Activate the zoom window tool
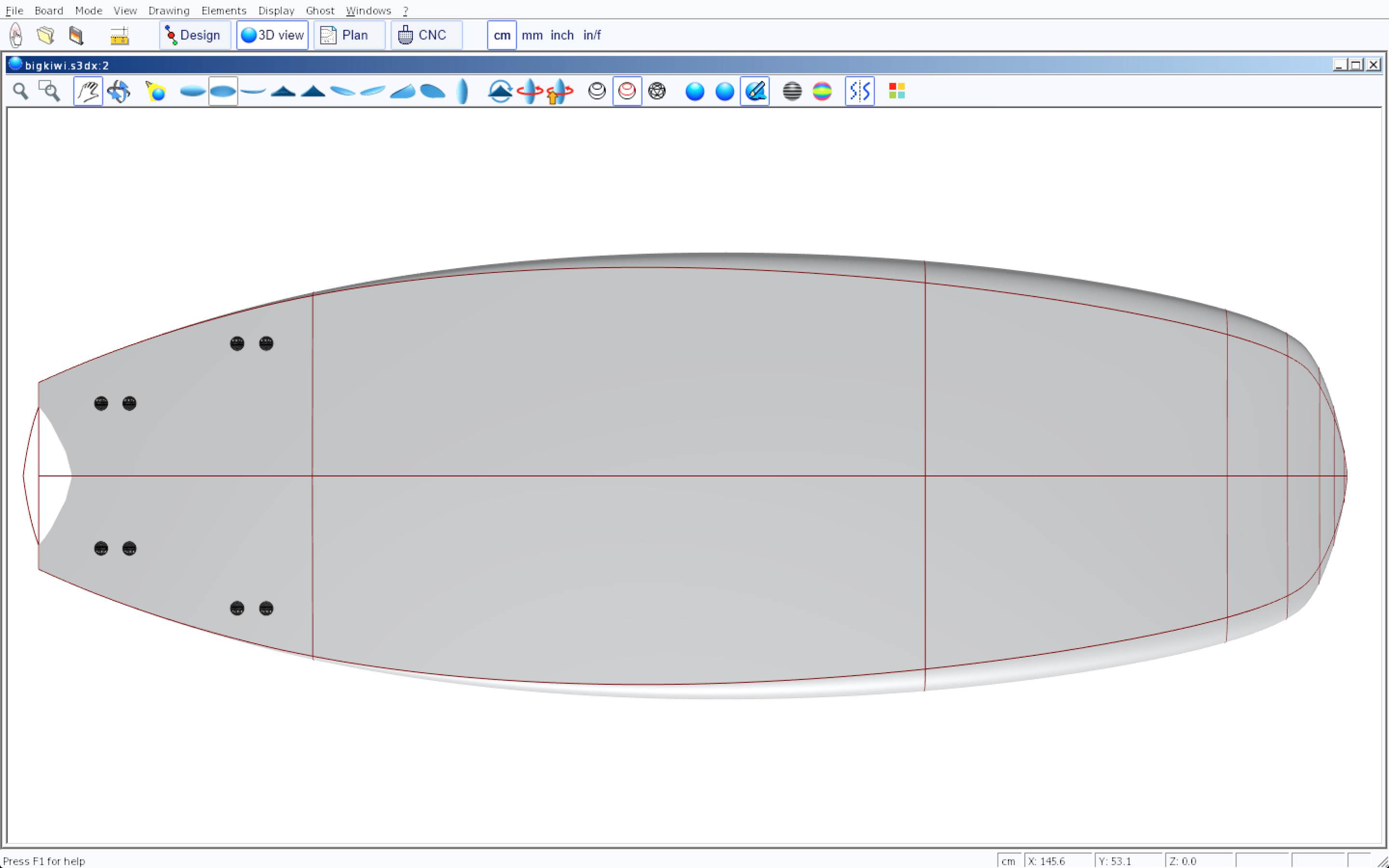This screenshot has height=868, width=1389. (x=49, y=91)
